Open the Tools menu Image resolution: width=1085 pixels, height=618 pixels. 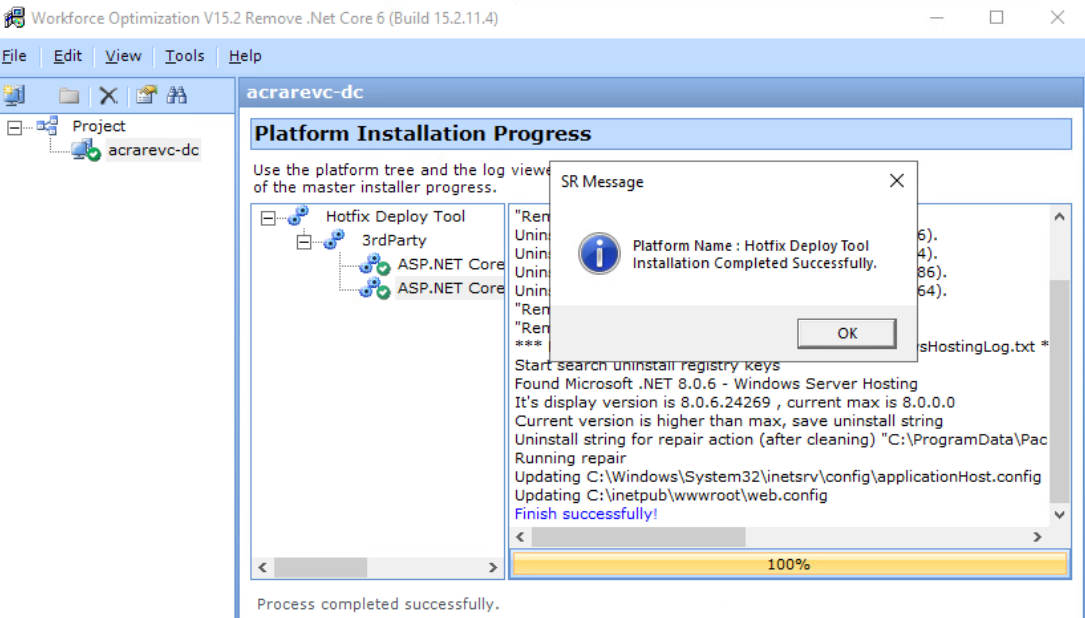tap(184, 56)
